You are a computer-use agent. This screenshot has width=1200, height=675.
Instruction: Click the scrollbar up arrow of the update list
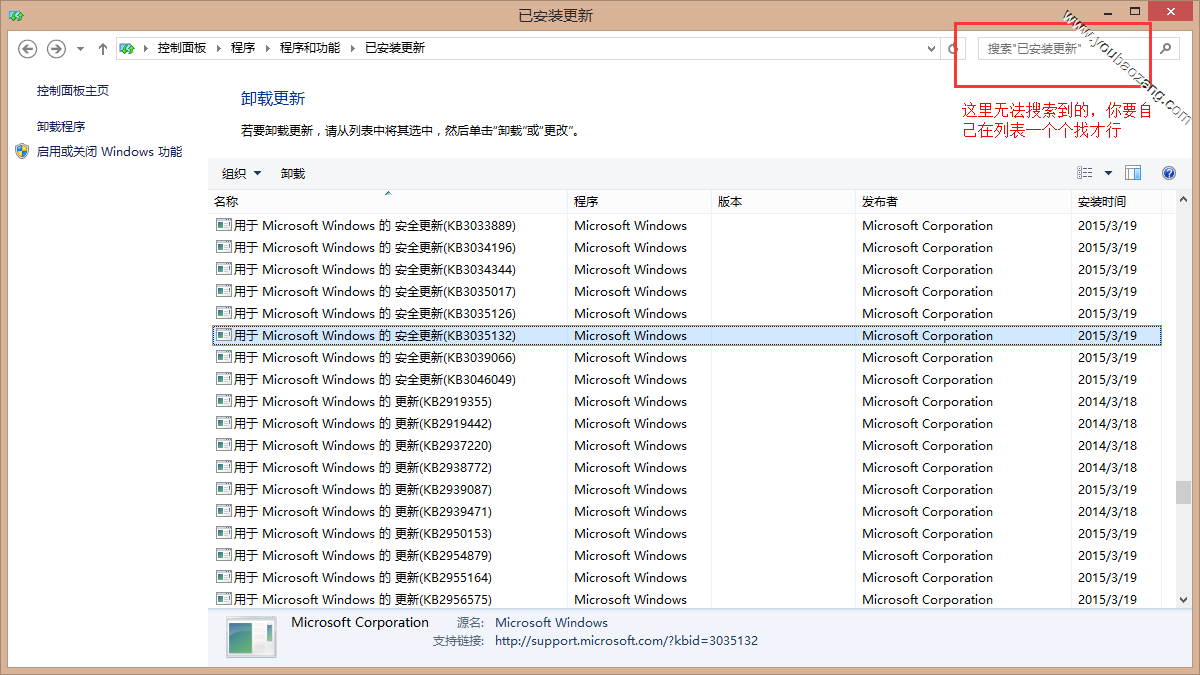pyautogui.click(x=1183, y=201)
